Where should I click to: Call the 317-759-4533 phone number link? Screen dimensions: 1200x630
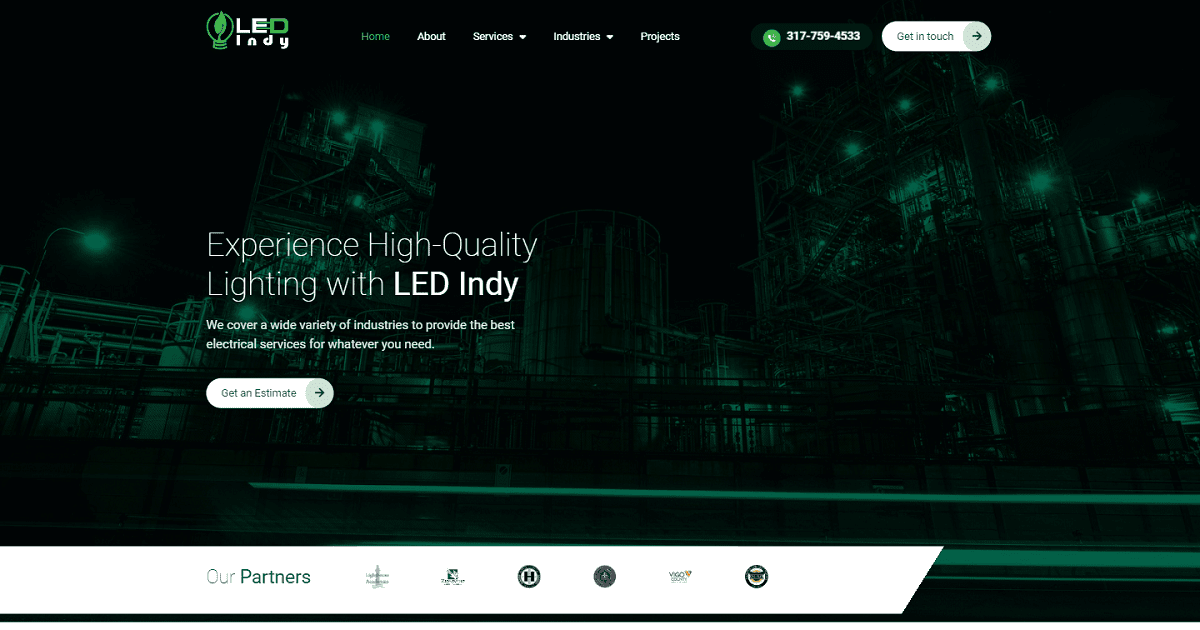[823, 36]
